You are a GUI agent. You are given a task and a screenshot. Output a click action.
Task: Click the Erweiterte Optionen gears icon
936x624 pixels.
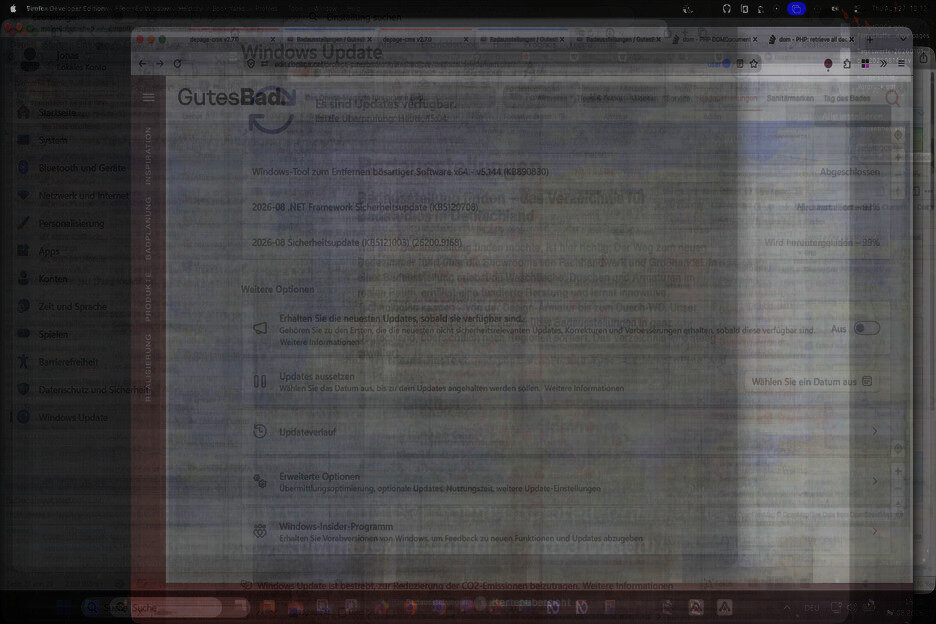pyautogui.click(x=260, y=481)
